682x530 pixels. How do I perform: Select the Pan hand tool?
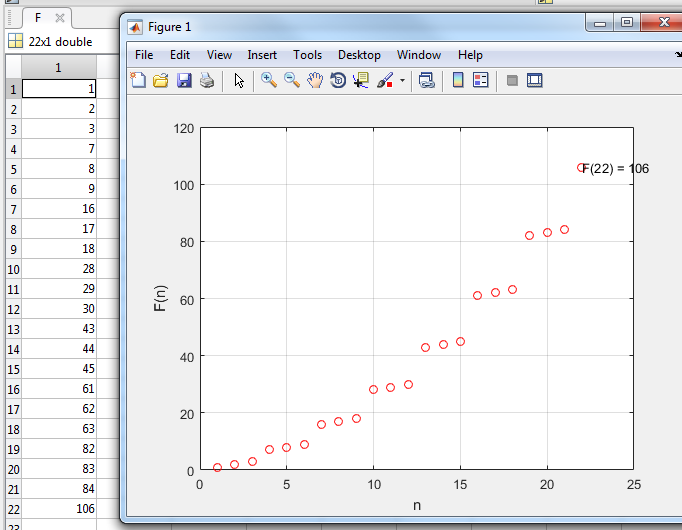315,80
